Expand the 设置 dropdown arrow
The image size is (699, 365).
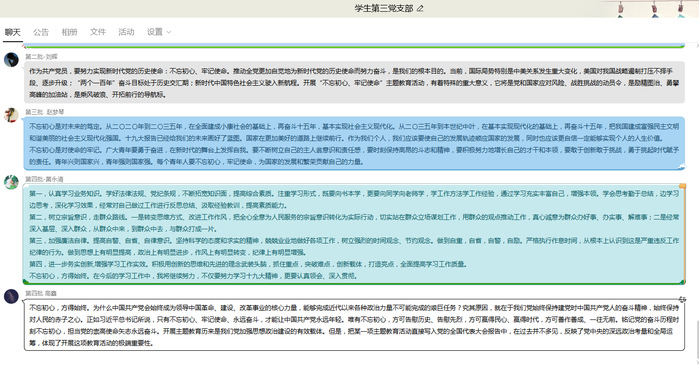pyautogui.click(x=169, y=32)
